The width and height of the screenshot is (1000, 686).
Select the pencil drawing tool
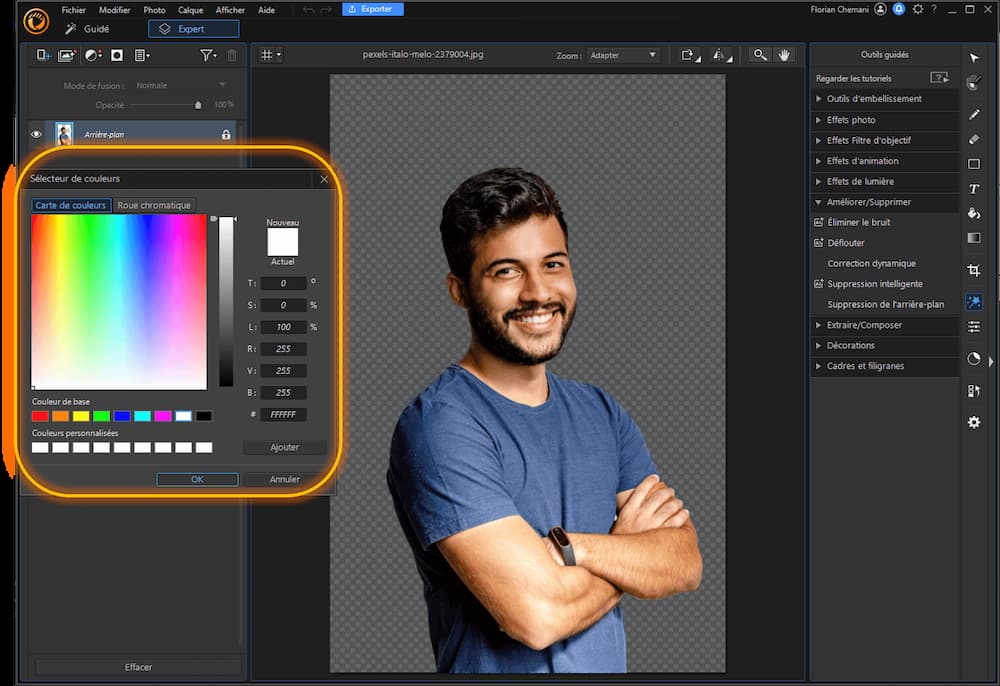(974, 114)
